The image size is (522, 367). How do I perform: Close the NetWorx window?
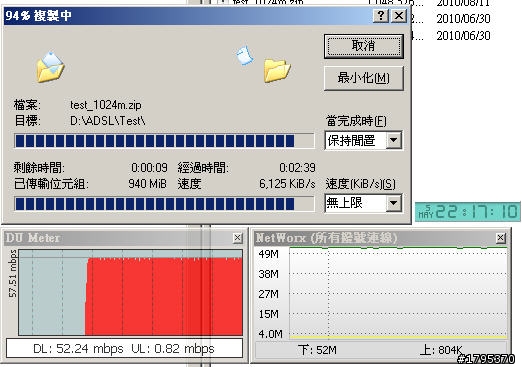pos(501,238)
